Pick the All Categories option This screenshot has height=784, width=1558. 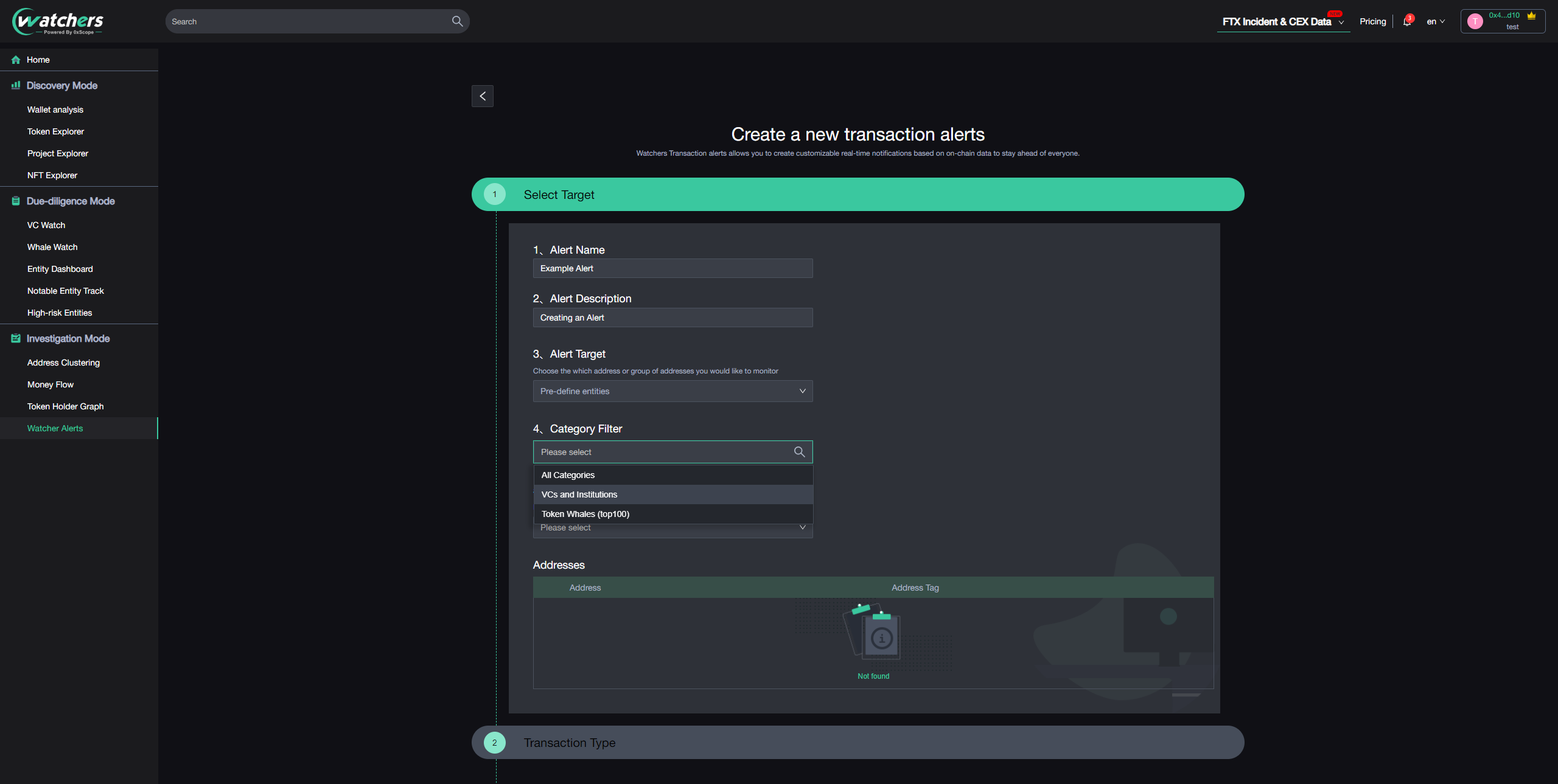pyautogui.click(x=568, y=475)
